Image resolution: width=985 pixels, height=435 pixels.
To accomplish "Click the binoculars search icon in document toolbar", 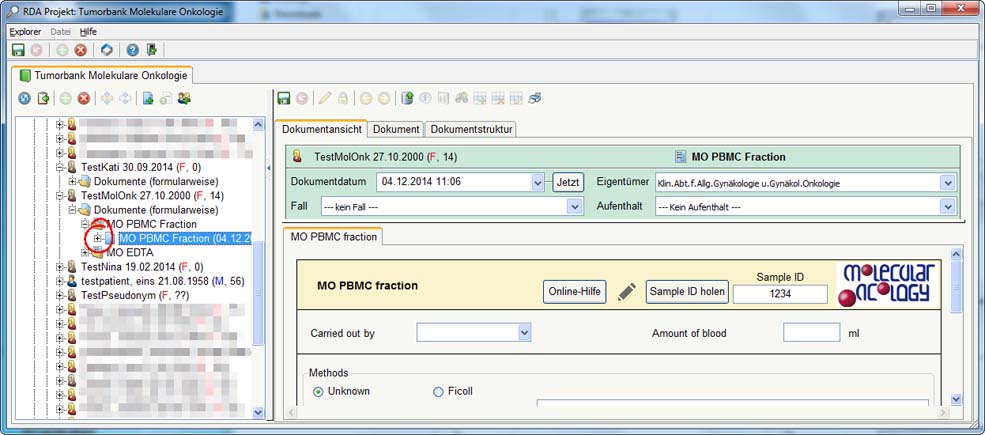I will pyautogui.click(x=461, y=98).
